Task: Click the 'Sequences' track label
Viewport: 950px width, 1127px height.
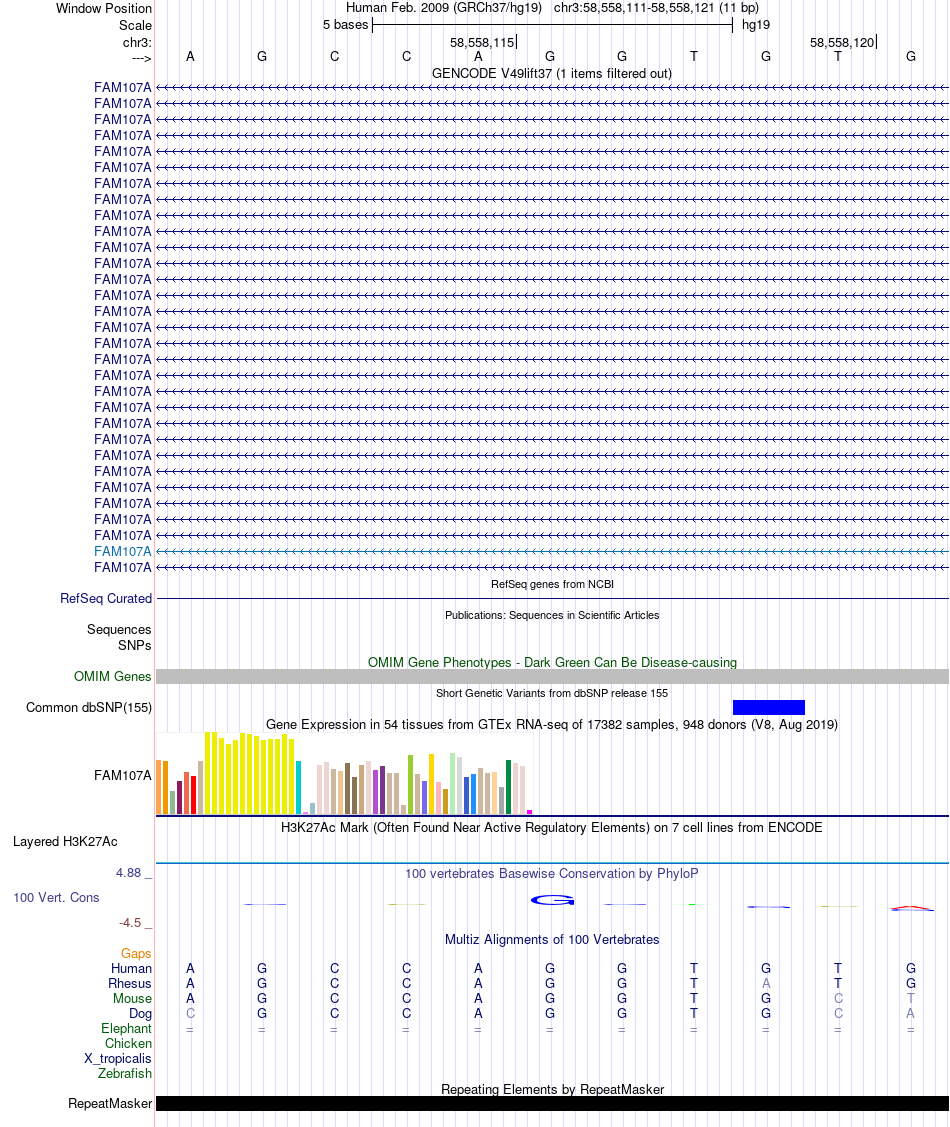Action: (119, 629)
